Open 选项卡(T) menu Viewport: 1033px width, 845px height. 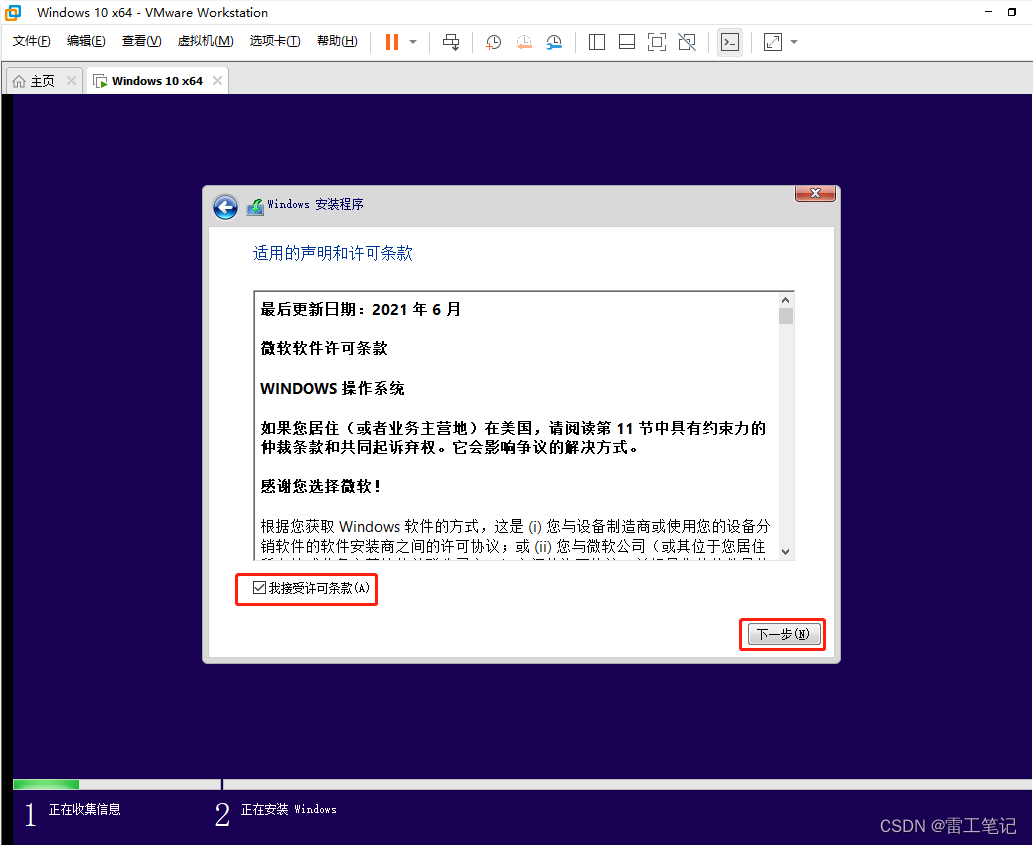(275, 41)
